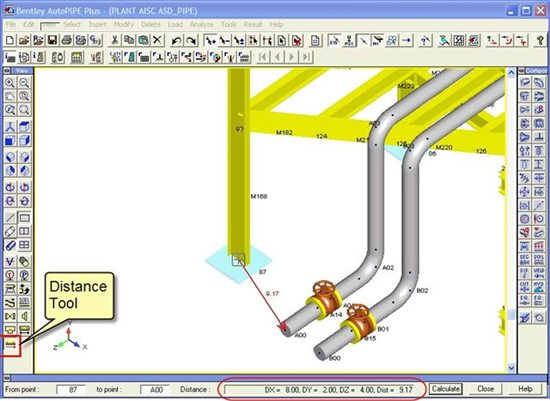The width and height of the screenshot is (550, 401).
Task: Click point label 87 near column base
Action: (262, 272)
